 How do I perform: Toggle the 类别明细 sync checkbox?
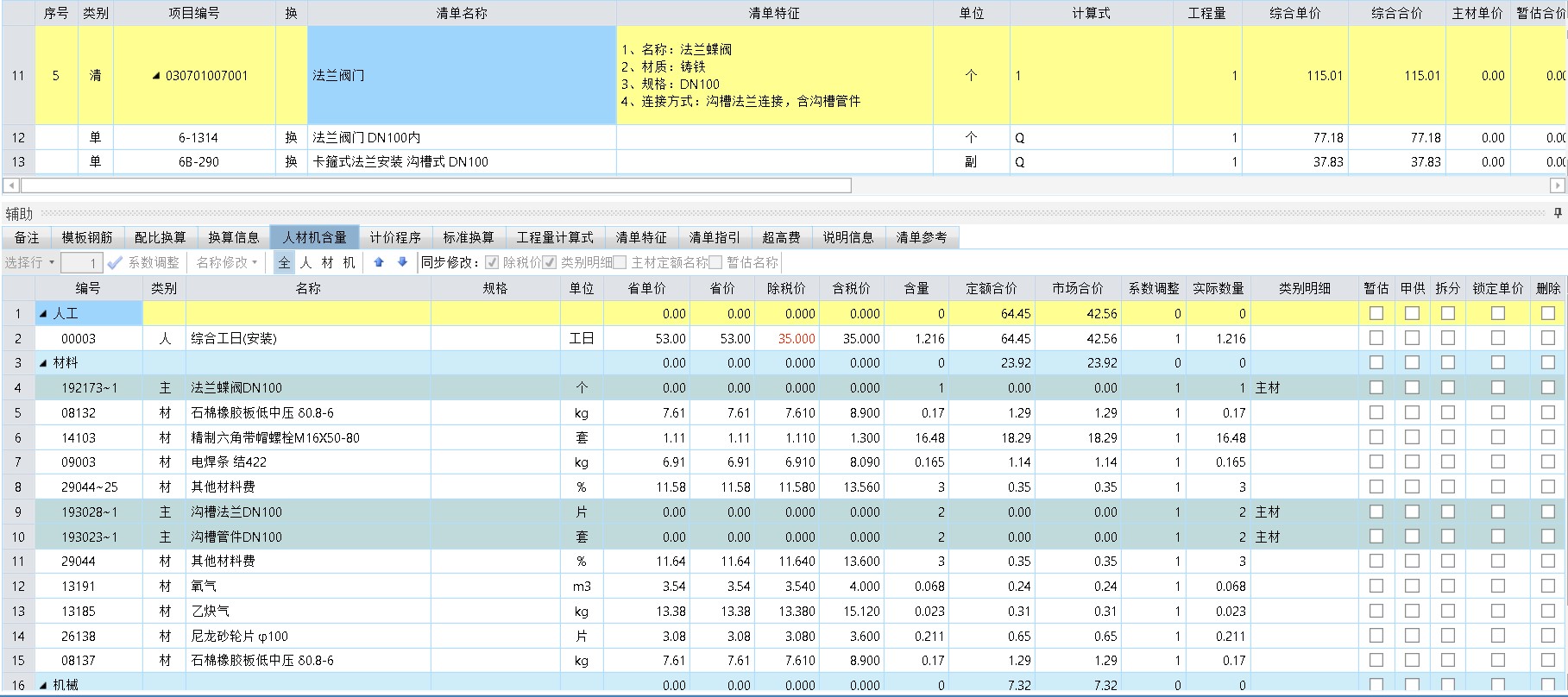[x=550, y=262]
